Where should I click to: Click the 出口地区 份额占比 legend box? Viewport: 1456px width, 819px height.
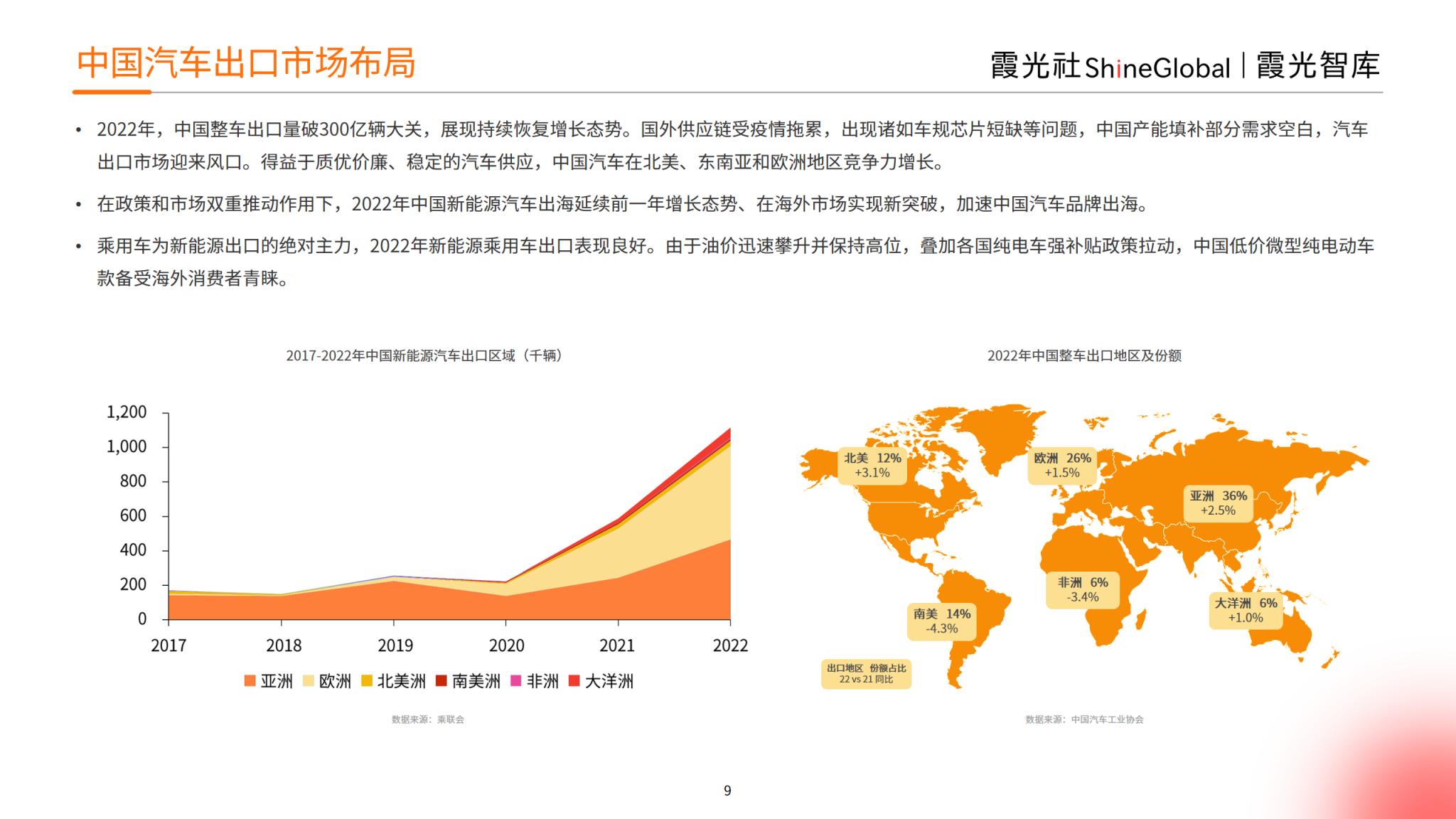(x=866, y=673)
